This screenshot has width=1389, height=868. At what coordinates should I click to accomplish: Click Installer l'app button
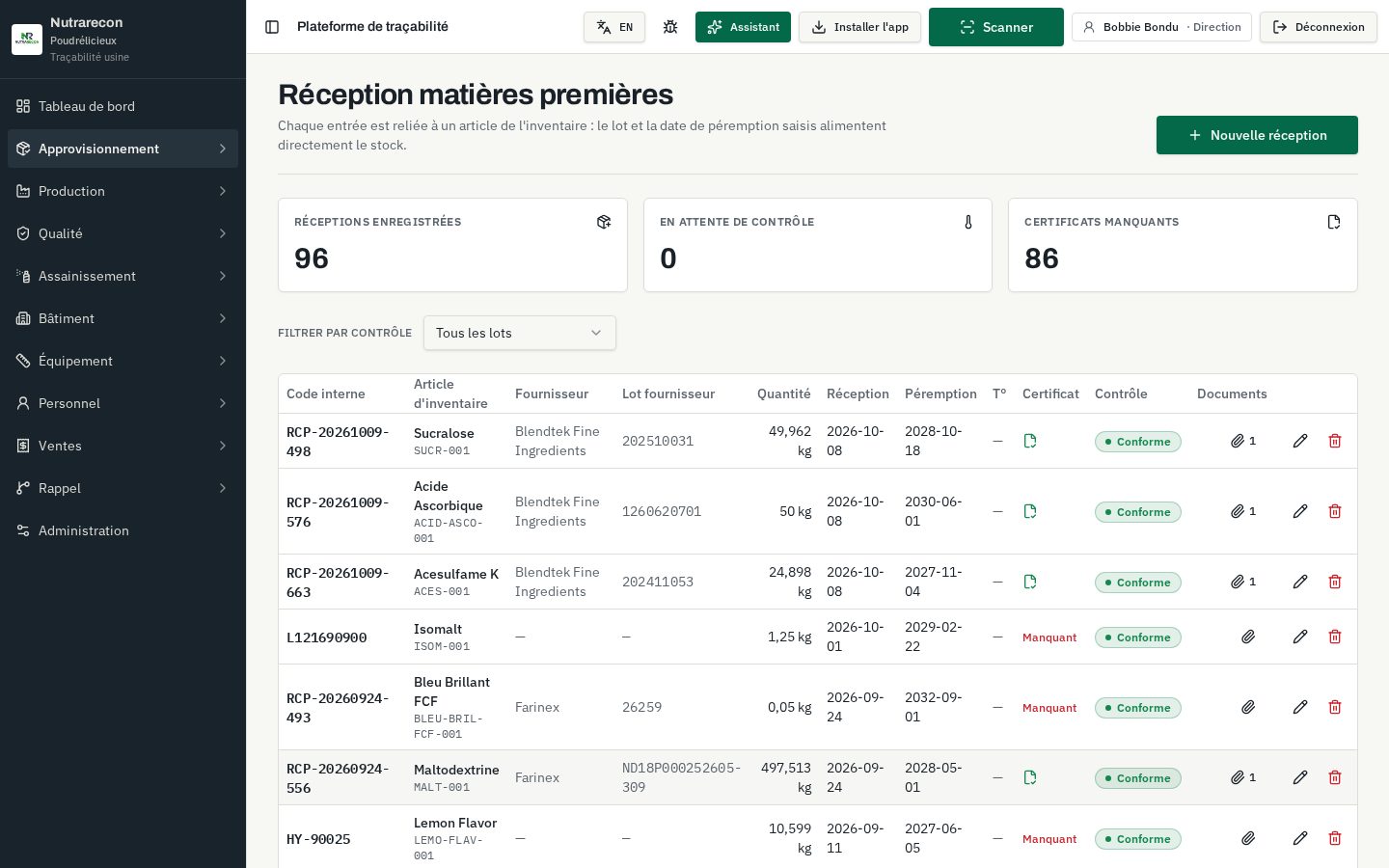[x=859, y=27]
